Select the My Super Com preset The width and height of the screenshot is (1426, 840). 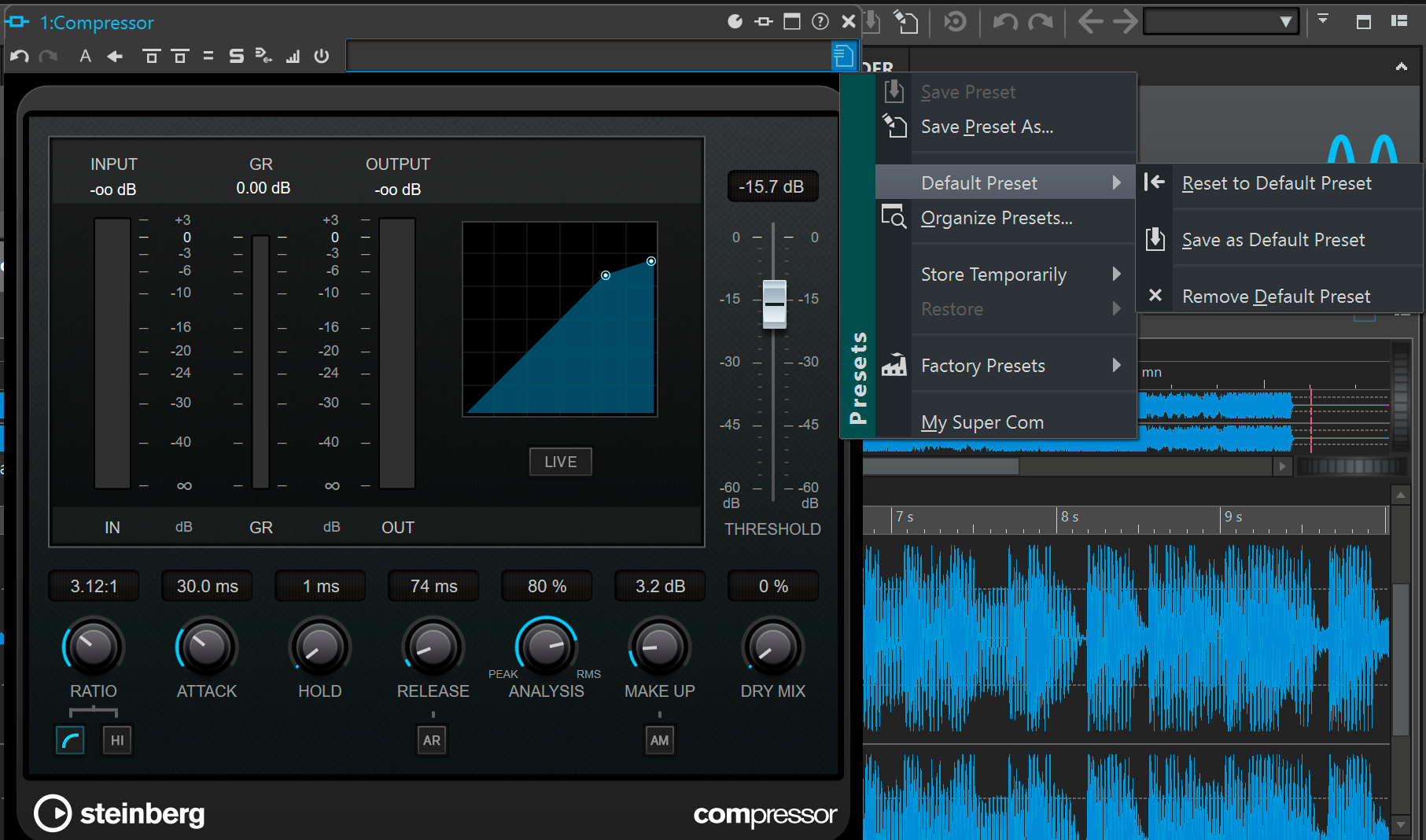coord(982,422)
